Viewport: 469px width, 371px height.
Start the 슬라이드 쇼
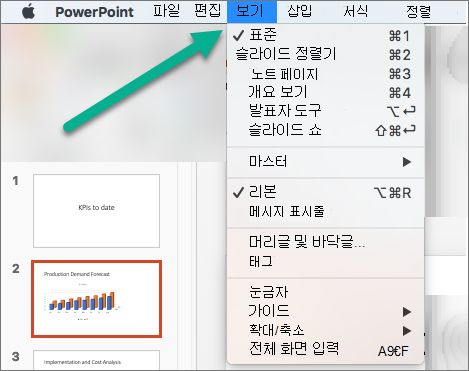(326, 130)
